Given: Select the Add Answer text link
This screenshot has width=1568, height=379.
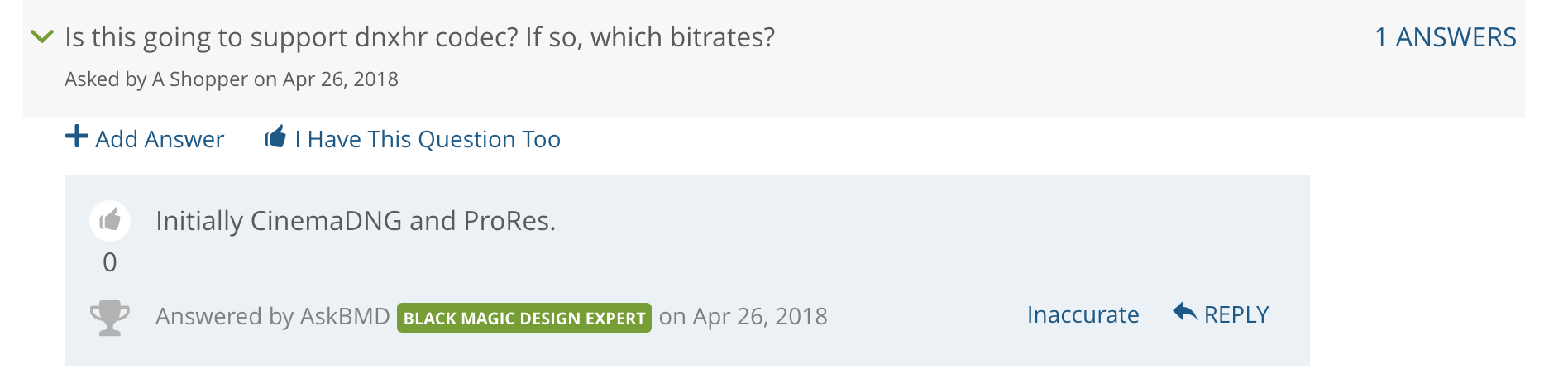Looking at the screenshot, I should click(x=160, y=139).
